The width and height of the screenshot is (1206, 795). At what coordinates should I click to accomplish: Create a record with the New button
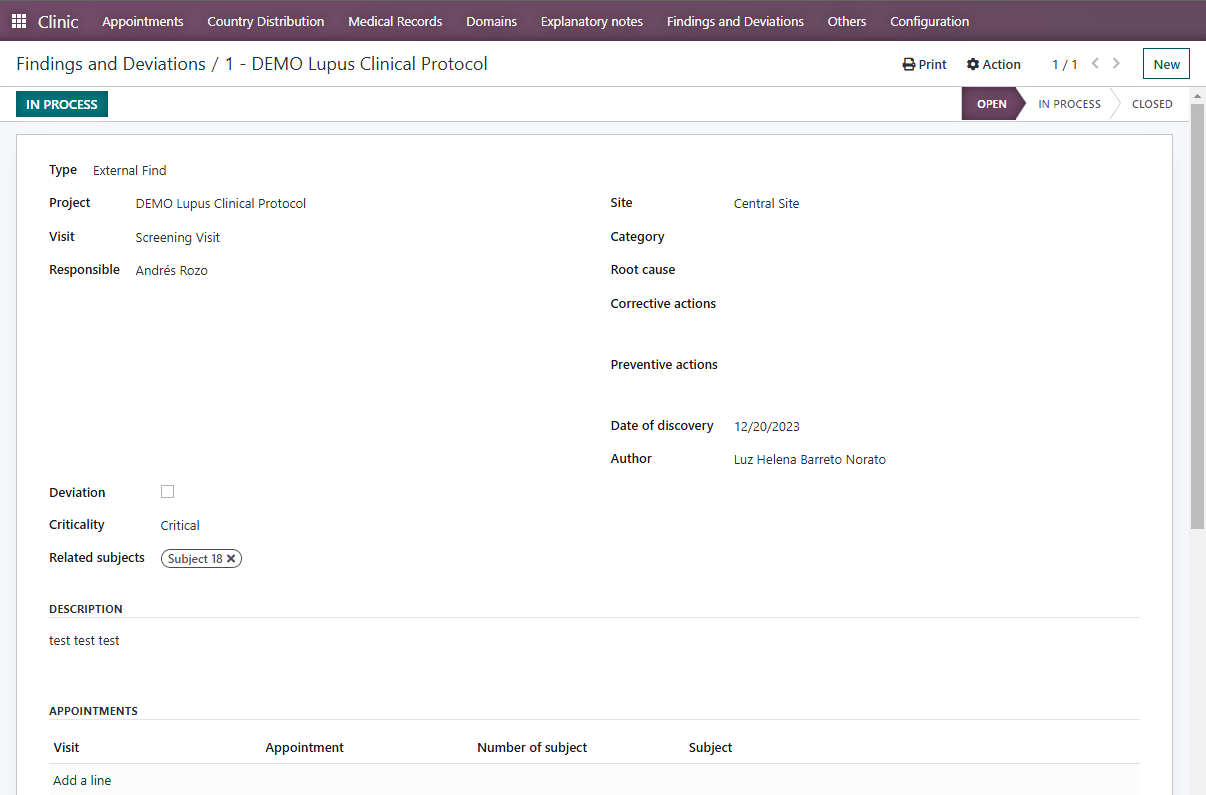(1166, 63)
